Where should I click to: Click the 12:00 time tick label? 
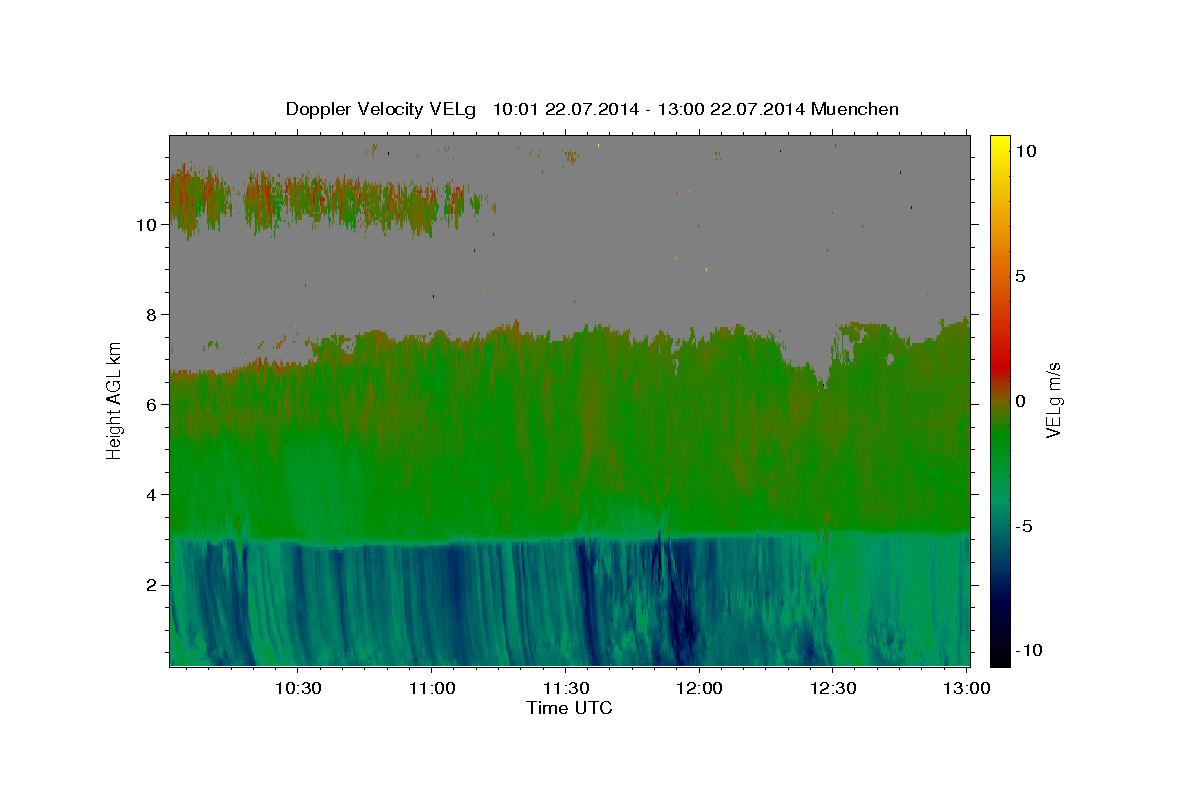(x=698, y=688)
